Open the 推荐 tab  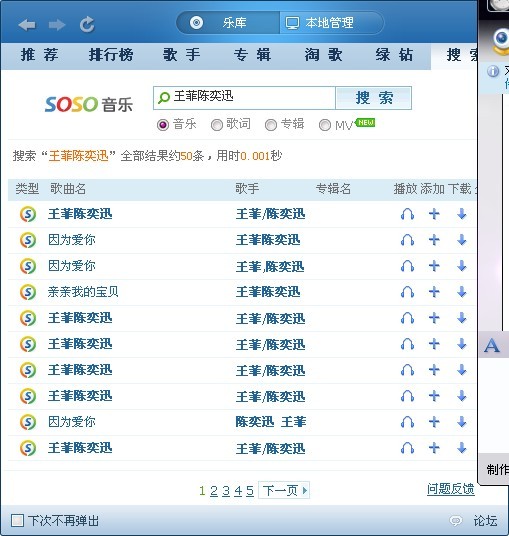tap(39, 55)
